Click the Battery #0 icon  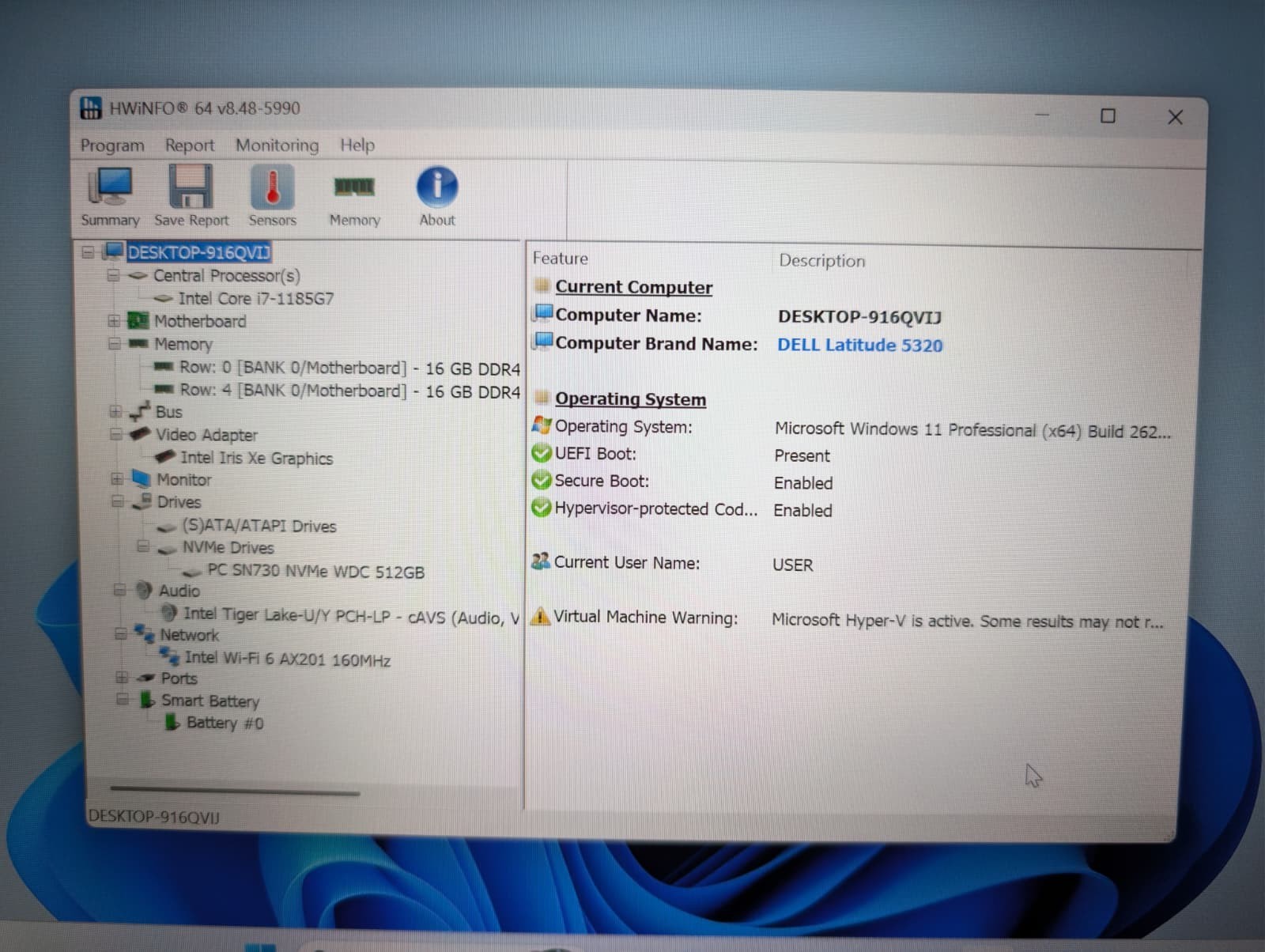(x=172, y=721)
